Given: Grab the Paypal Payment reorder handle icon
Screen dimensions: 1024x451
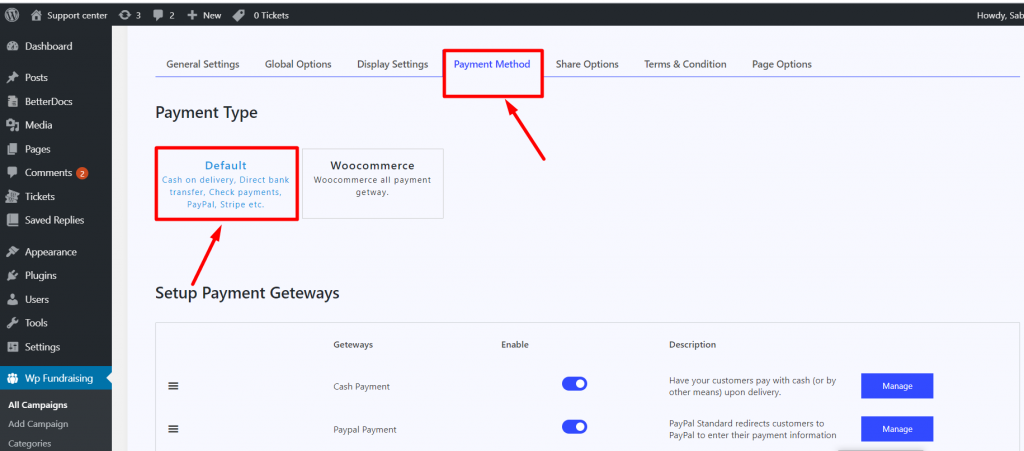Looking at the screenshot, I should [173, 429].
